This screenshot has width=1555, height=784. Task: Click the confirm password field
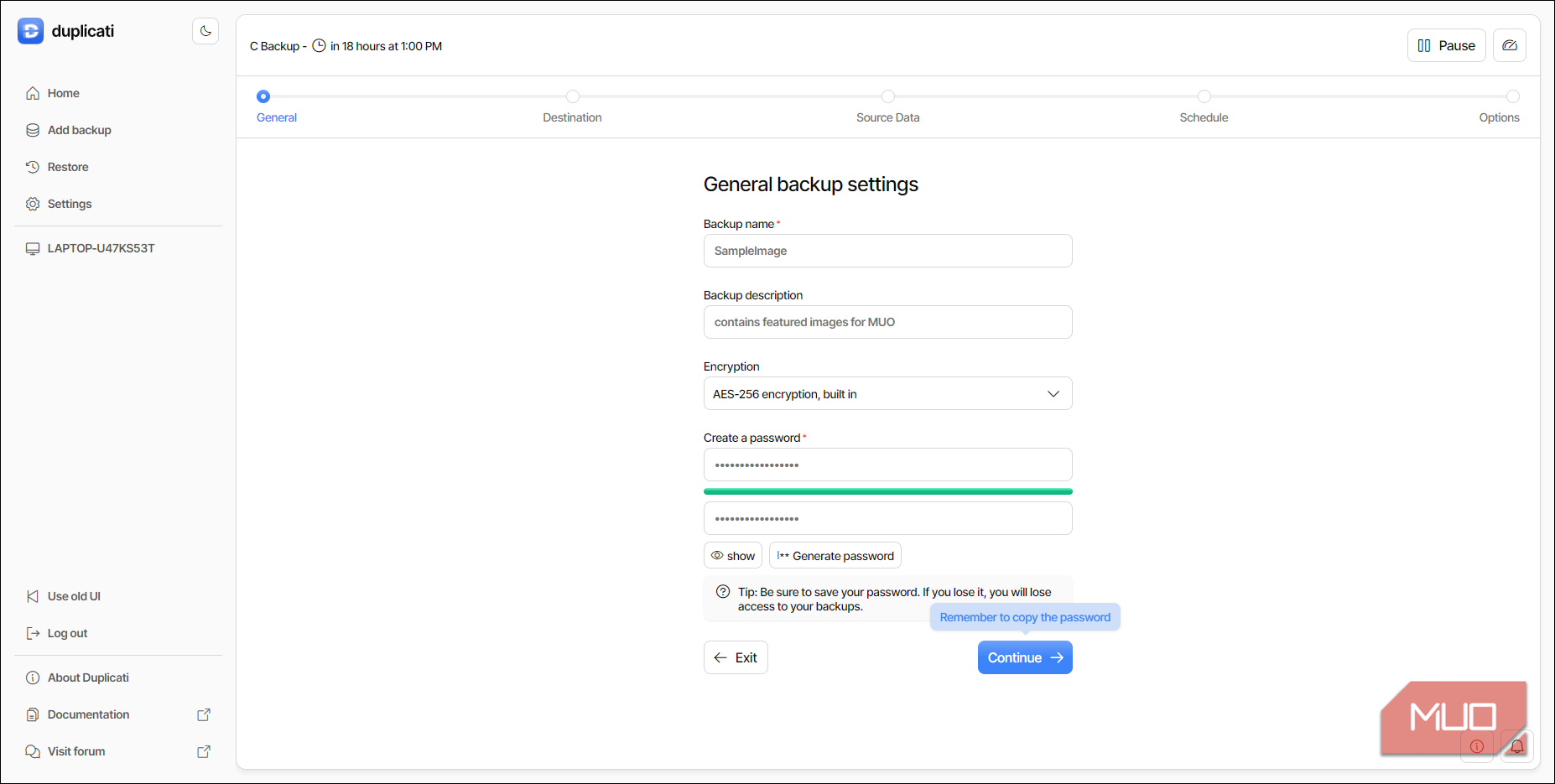(888, 518)
